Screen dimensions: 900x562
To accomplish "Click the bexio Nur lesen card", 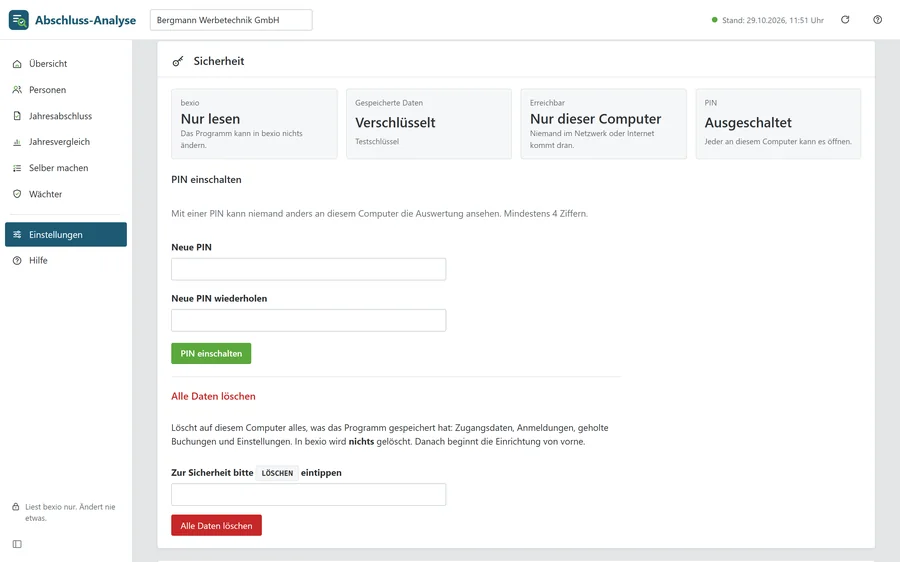I will click(x=254, y=123).
